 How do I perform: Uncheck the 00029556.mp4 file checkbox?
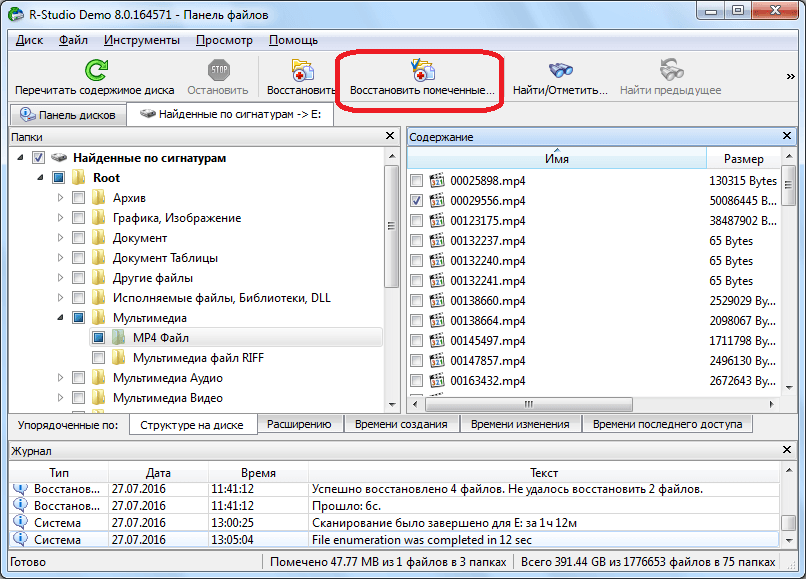pyautogui.click(x=417, y=201)
